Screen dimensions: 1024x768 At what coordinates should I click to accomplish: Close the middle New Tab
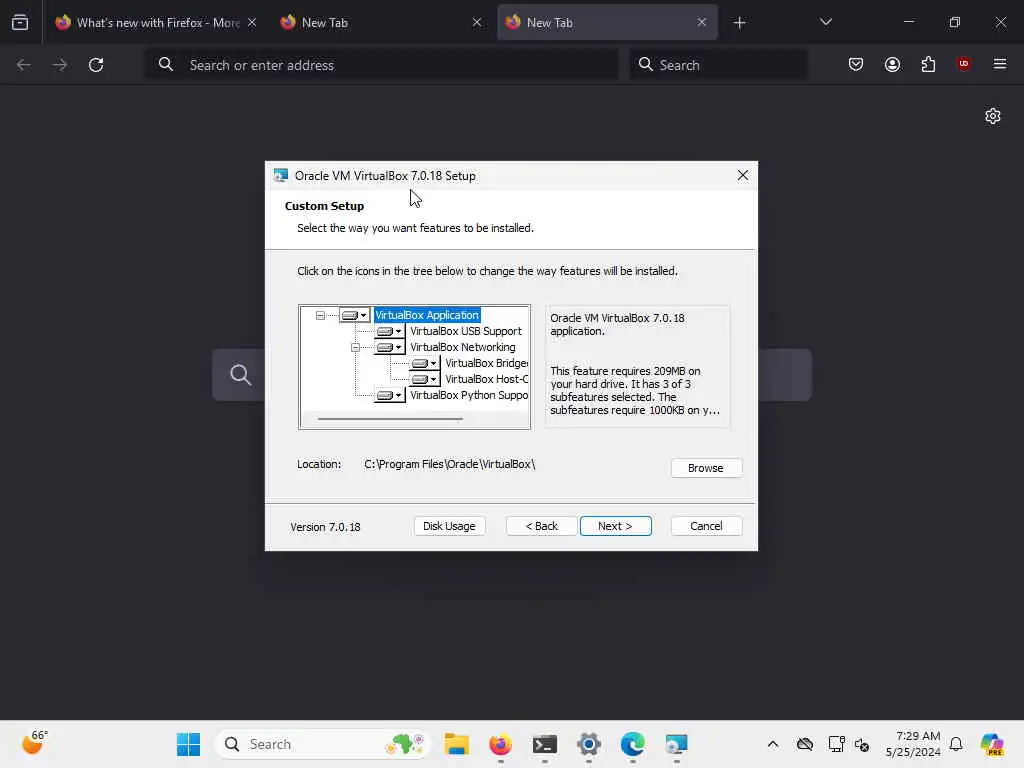pos(477,23)
